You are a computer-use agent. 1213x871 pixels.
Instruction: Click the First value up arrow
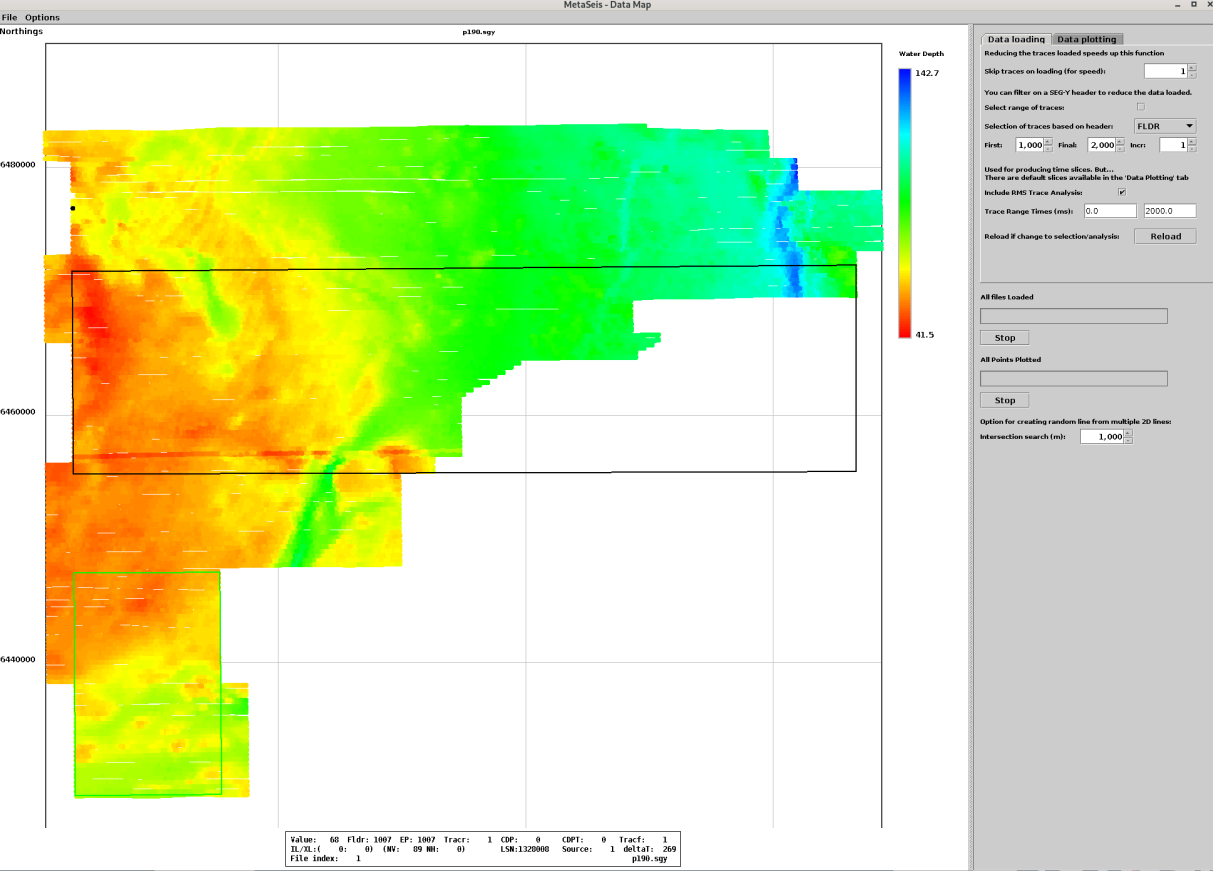click(1048, 141)
